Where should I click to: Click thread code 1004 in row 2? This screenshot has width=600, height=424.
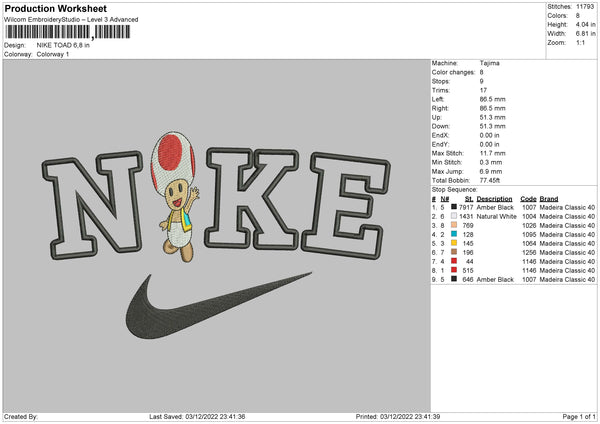click(x=529, y=217)
